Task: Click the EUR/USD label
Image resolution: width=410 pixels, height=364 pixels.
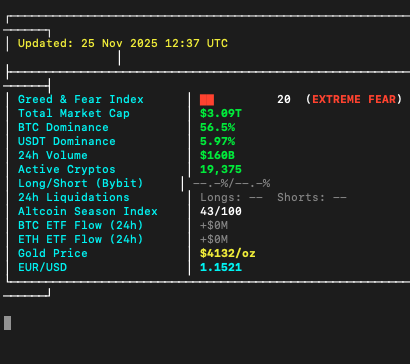Action: [x=42, y=267]
